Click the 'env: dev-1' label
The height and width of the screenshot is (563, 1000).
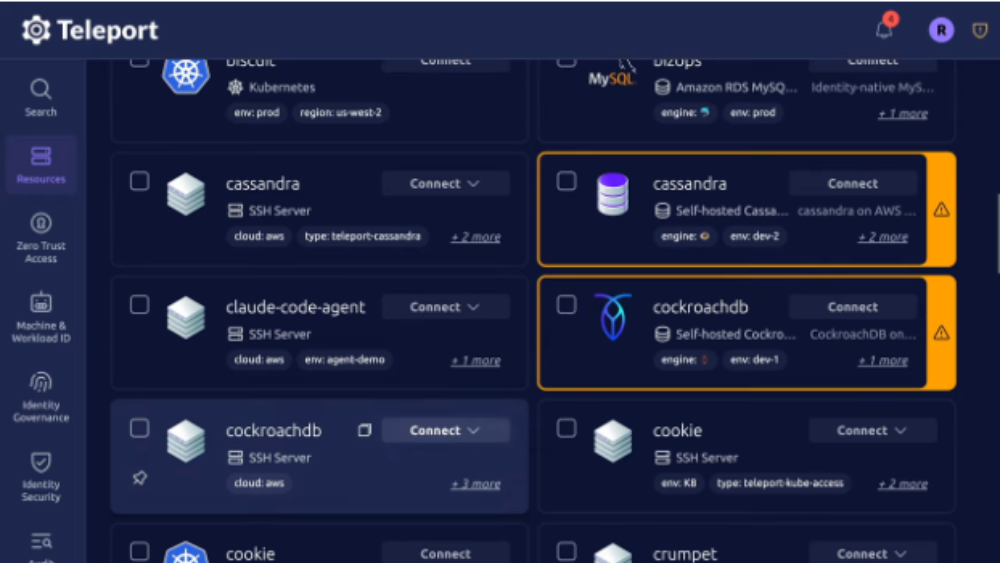click(x=754, y=360)
